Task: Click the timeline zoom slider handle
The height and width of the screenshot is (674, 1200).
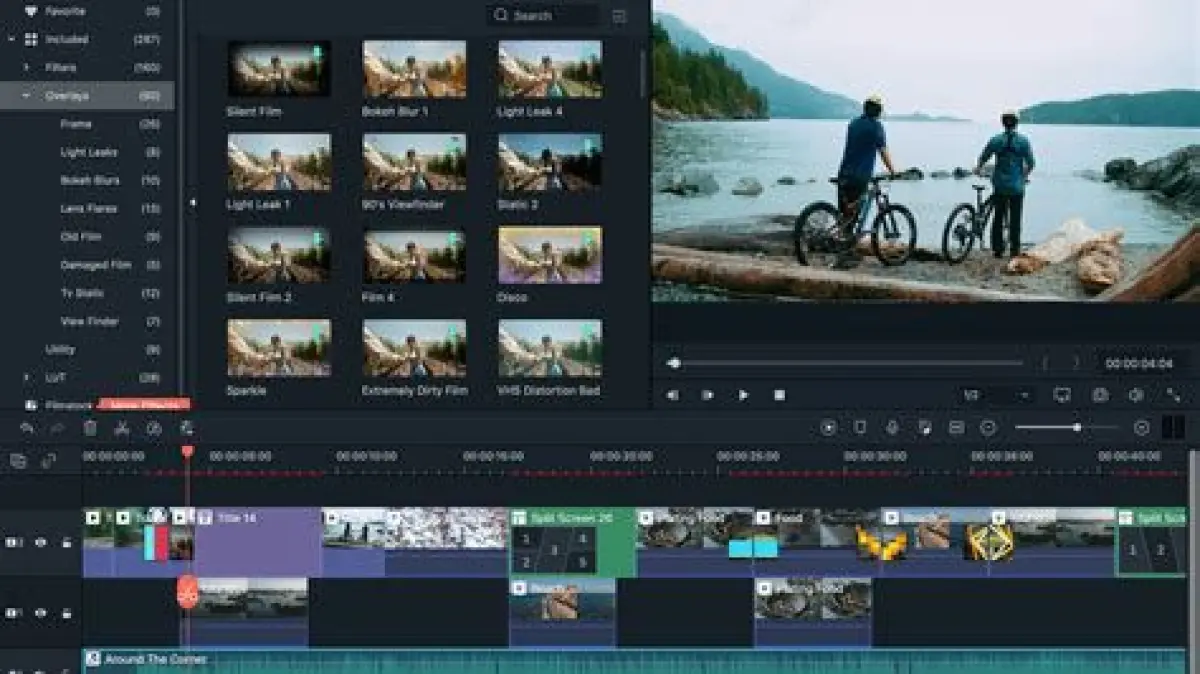Action: 1077,428
